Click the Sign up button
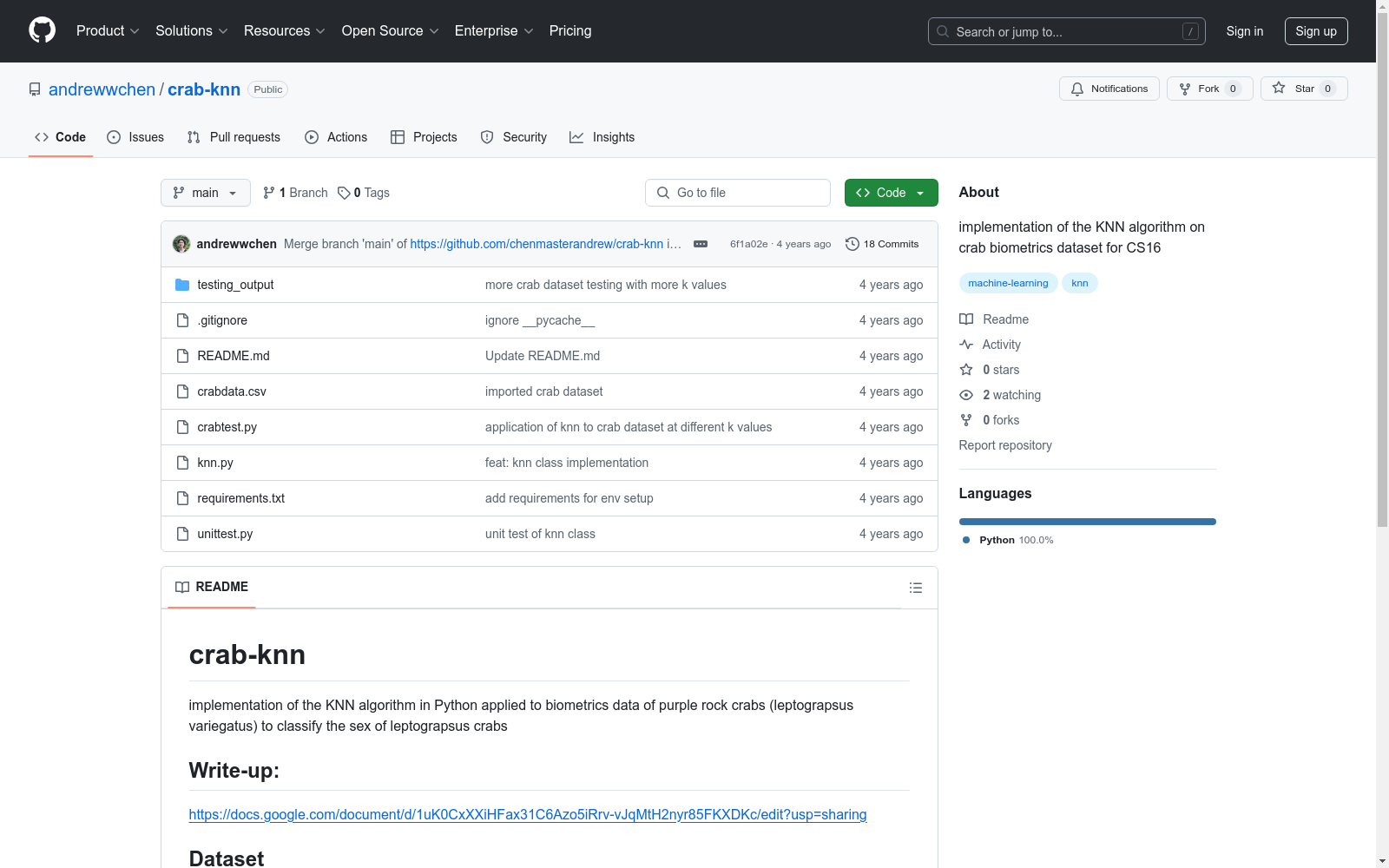1389x868 pixels. 1316,31
